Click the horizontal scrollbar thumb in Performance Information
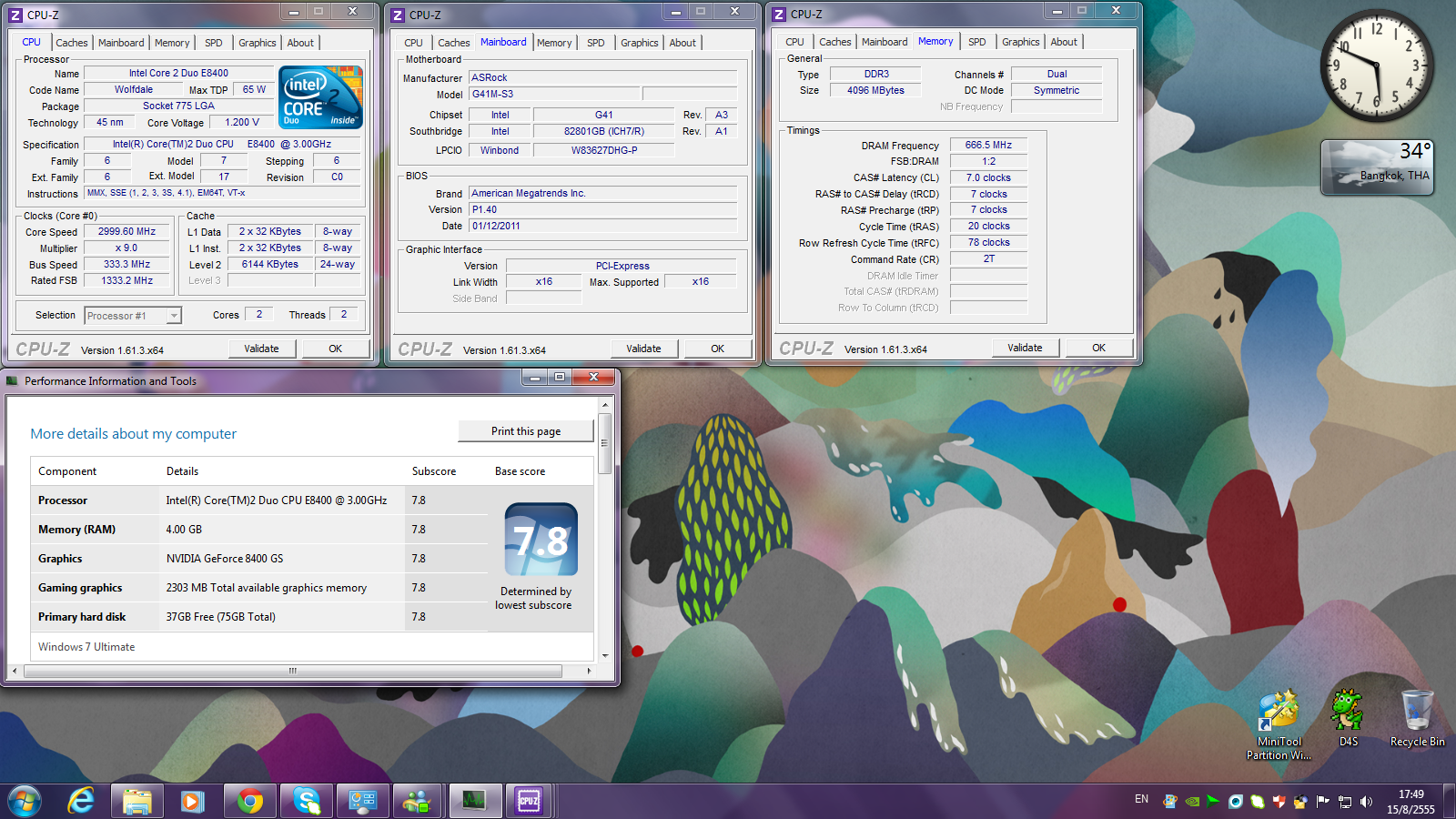Image resolution: width=1456 pixels, height=819 pixels. click(293, 671)
